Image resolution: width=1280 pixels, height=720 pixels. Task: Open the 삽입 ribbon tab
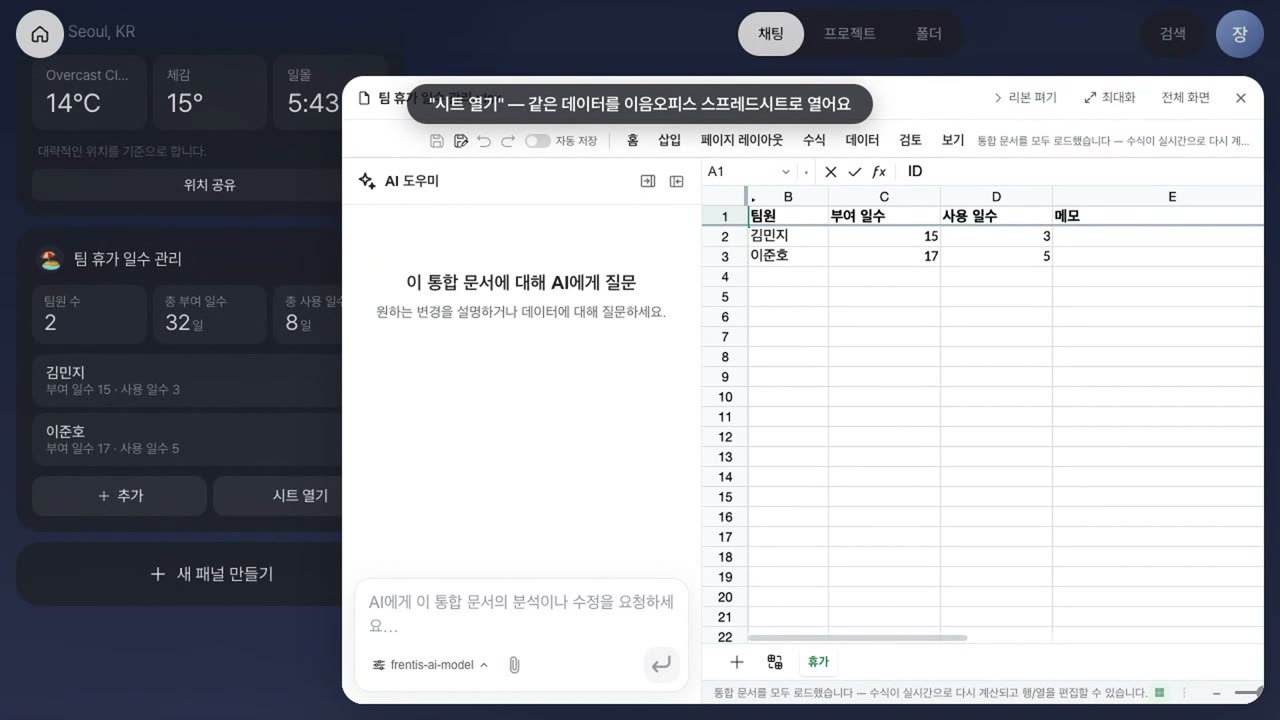669,141
